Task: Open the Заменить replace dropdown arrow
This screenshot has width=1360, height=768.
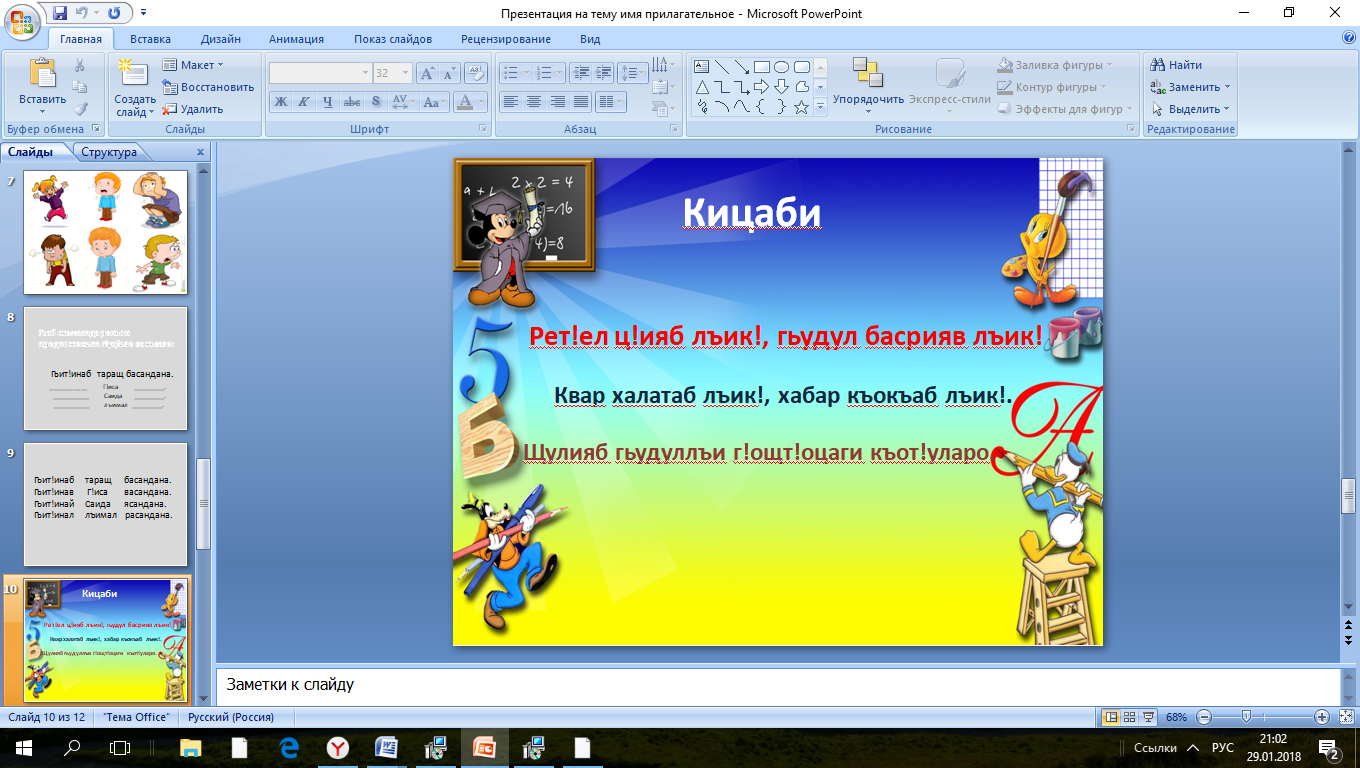Action: 1226,87
